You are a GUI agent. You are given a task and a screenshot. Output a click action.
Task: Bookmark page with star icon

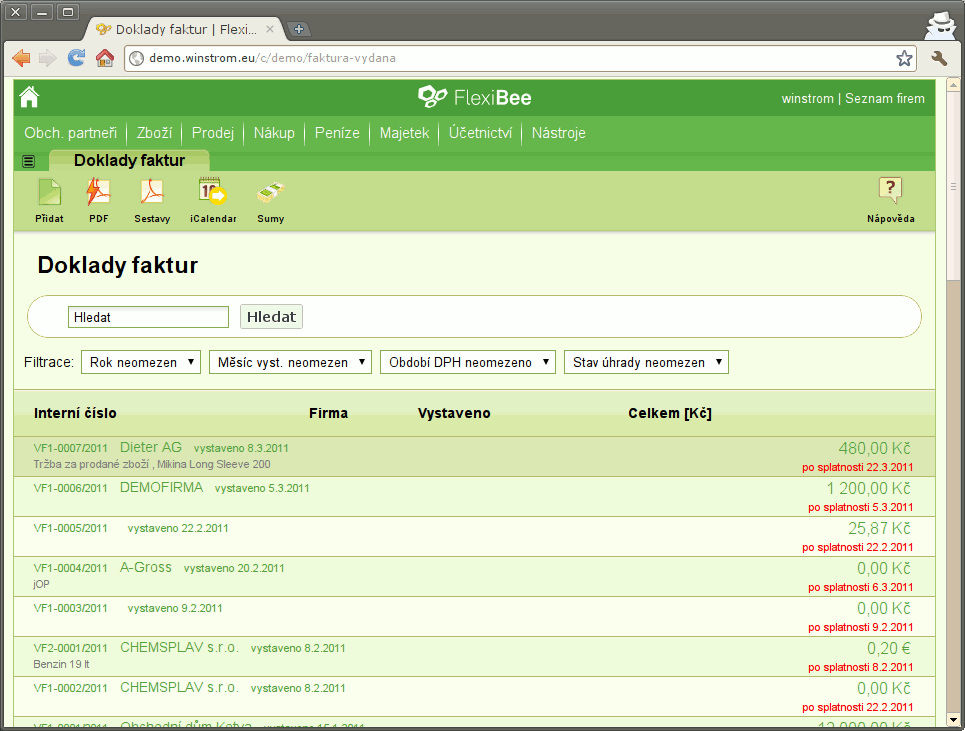tap(904, 58)
